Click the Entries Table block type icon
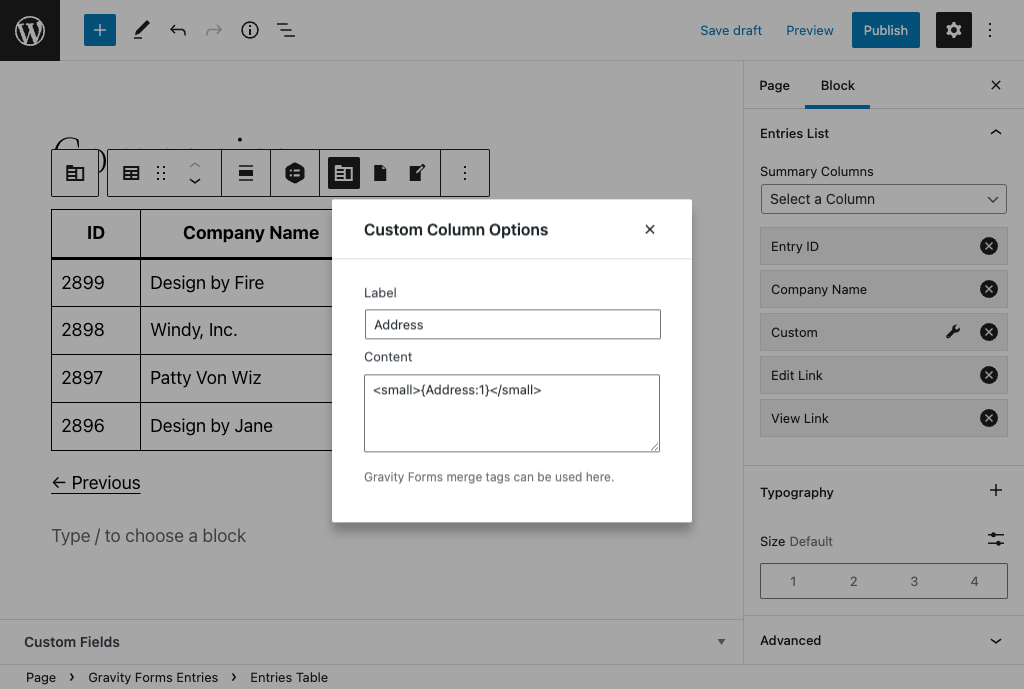Screen dimensions: 1024x689 pyautogui.click(x=131, y=173)
